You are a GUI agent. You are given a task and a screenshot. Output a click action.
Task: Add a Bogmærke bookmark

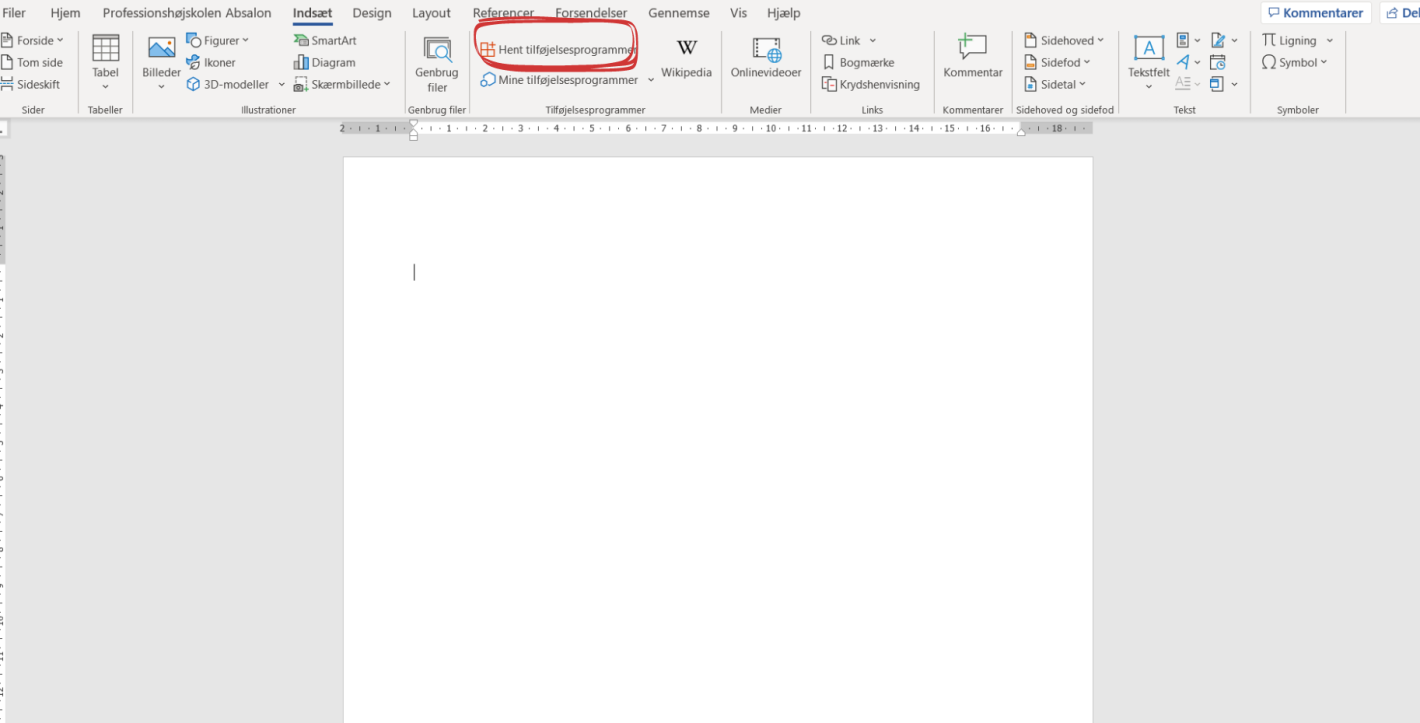coord(858,63)
